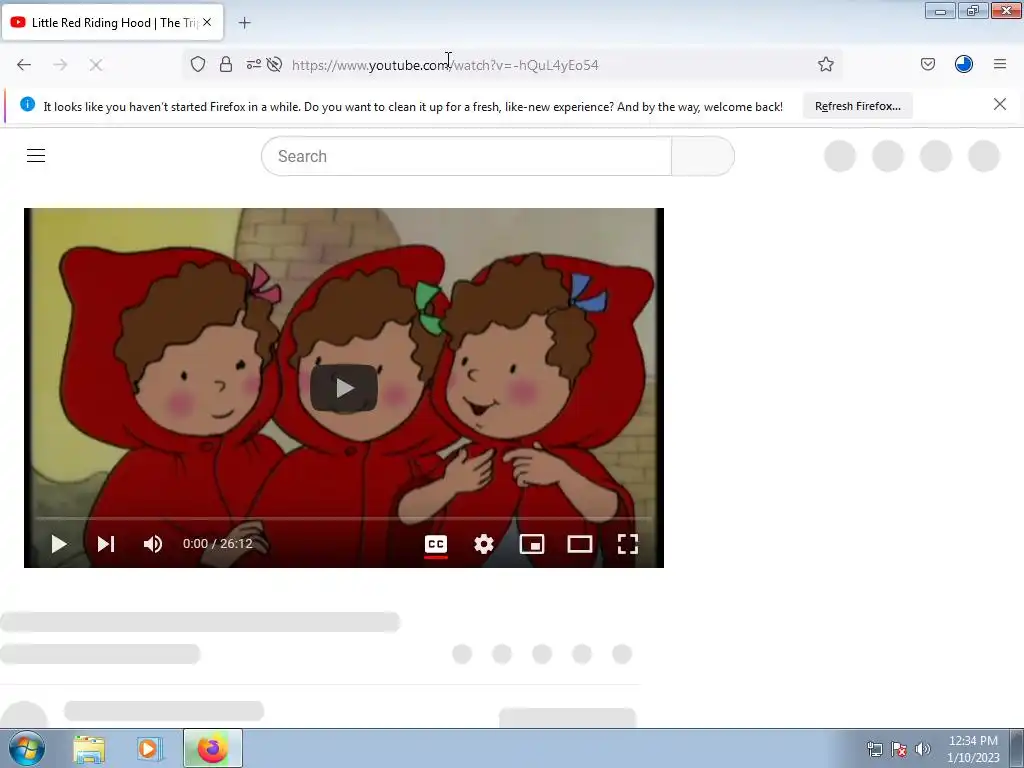Open Windows Explorer from taskbar
The image size is (1024, 768).
89,748
